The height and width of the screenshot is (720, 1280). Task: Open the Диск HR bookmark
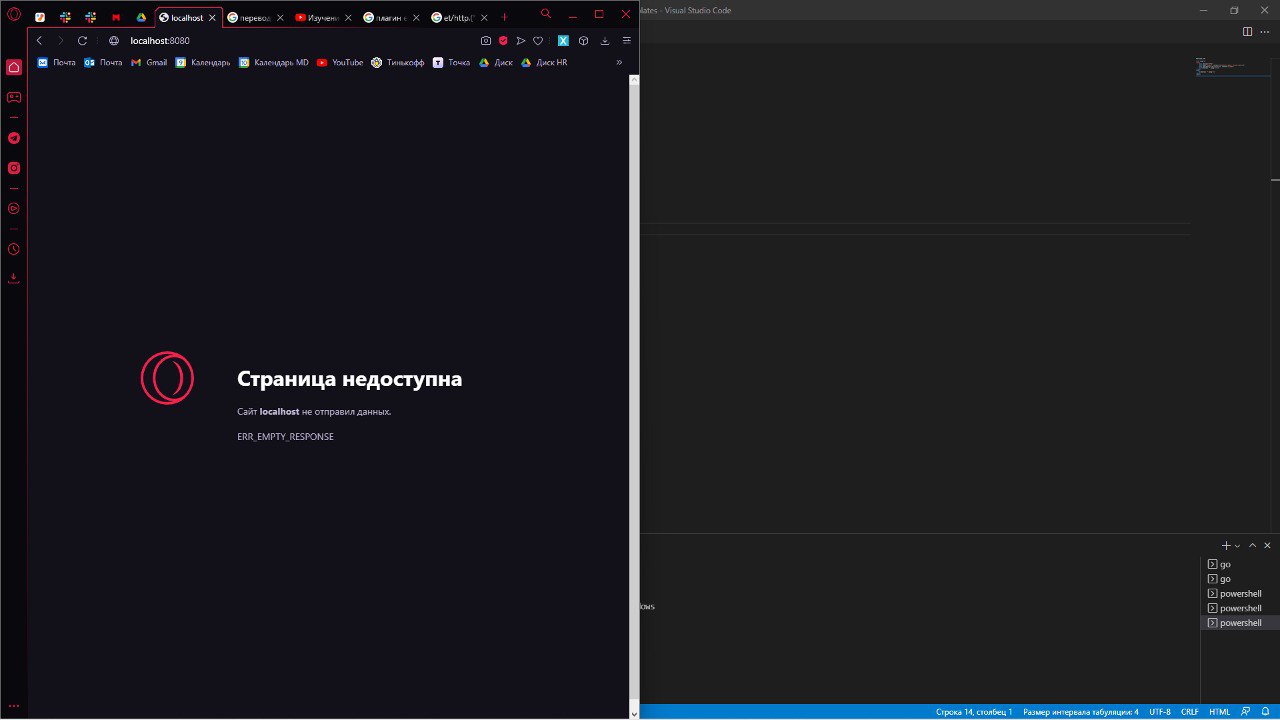(544, 62)
